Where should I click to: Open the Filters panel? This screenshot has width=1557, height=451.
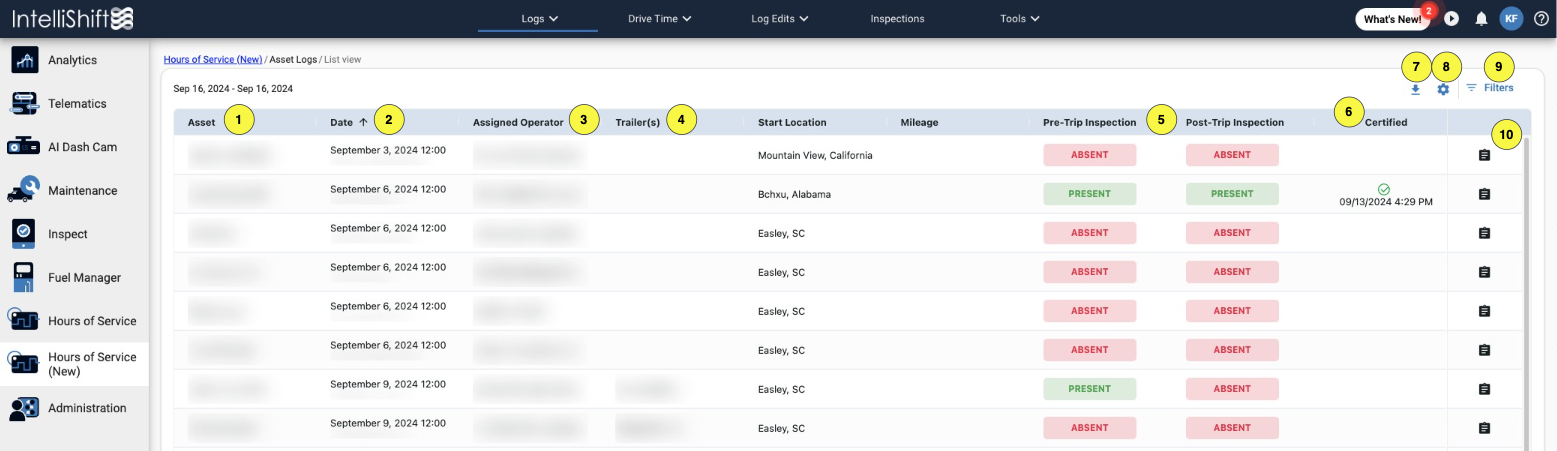click(1489, 88)
